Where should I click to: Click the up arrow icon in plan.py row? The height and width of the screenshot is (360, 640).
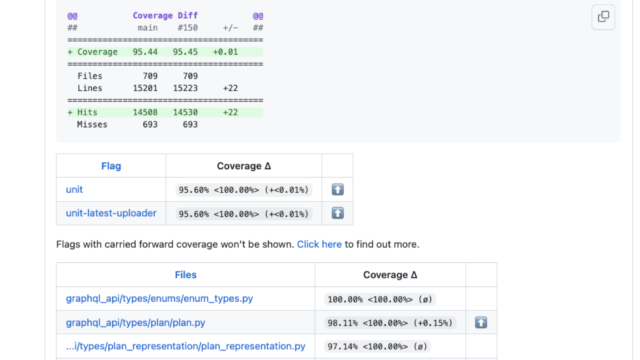point(481,322)
